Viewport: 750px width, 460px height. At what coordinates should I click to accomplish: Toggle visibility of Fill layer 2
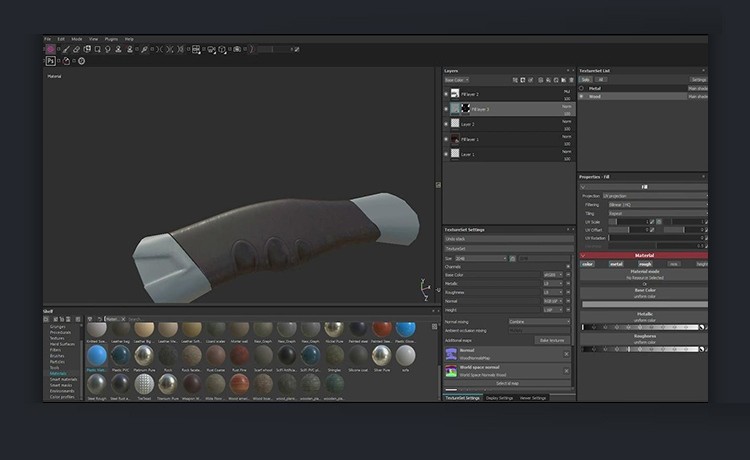pos(446,94)
